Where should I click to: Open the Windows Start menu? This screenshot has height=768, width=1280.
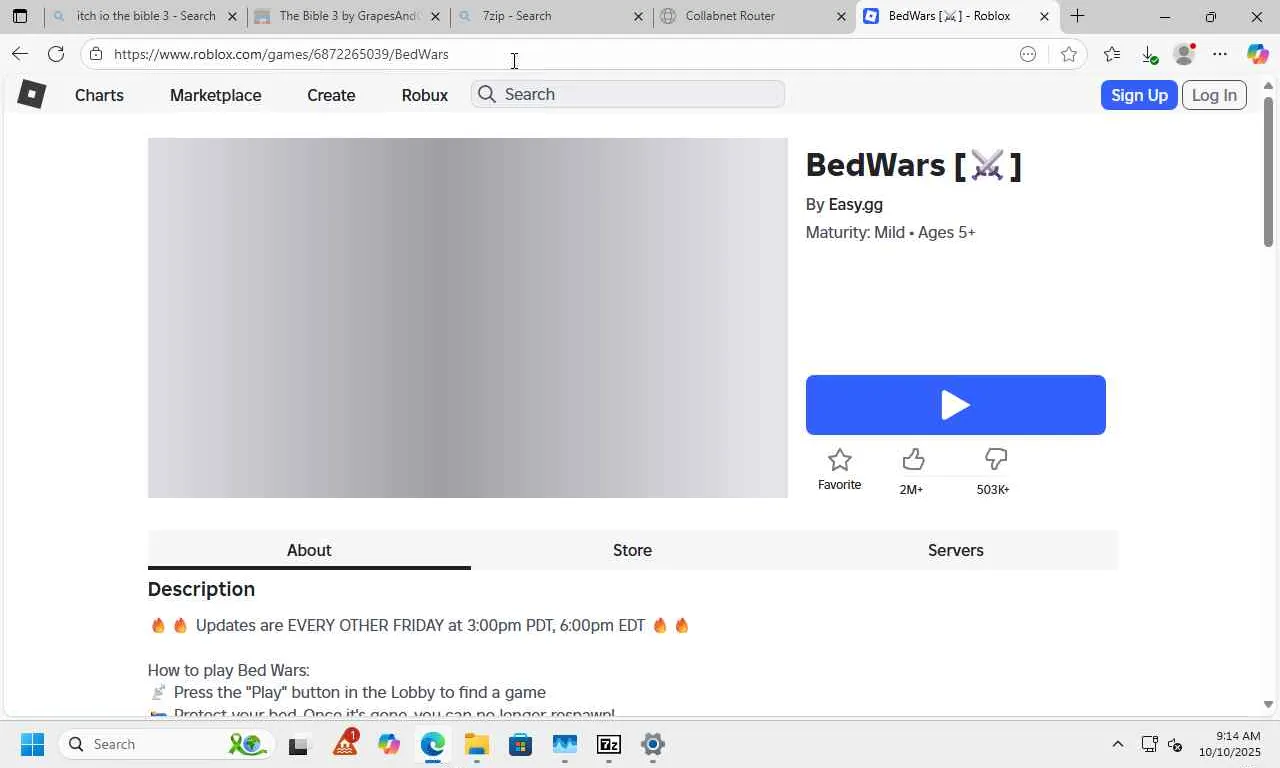point(32,744)
